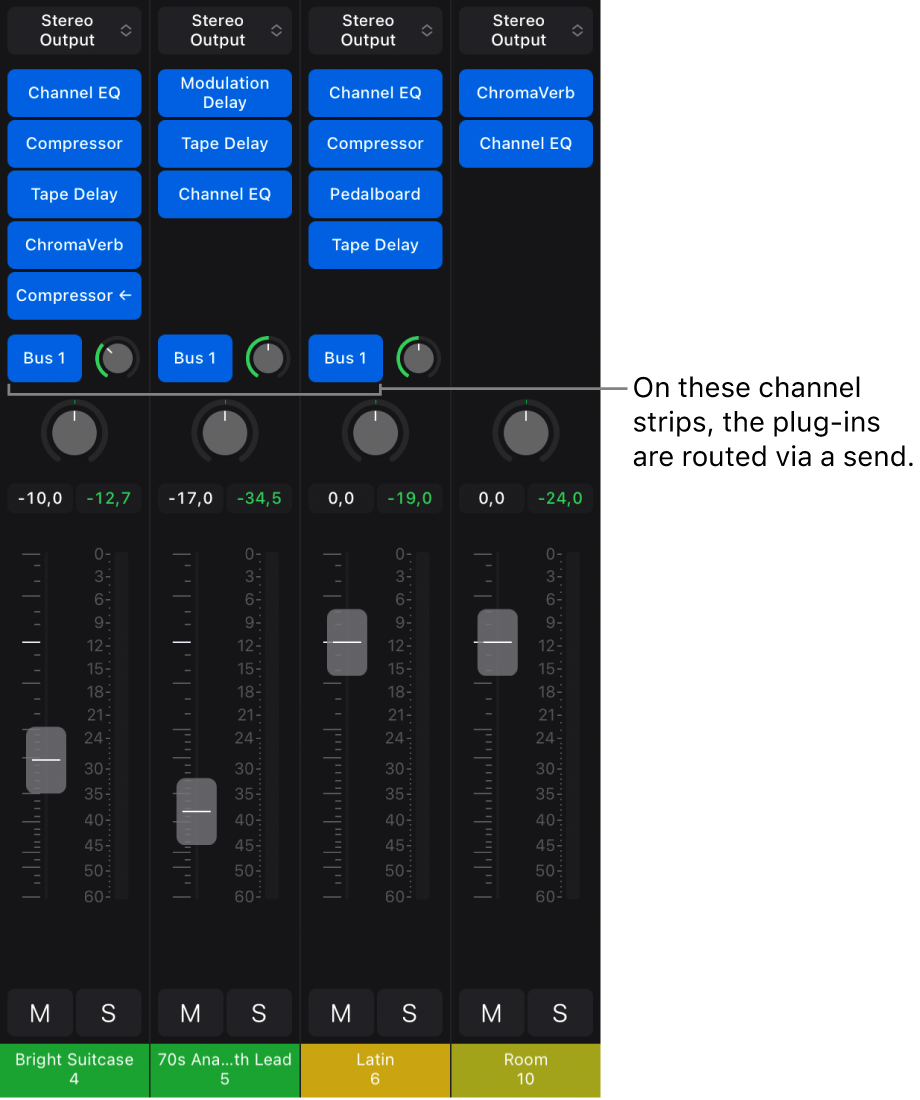The height and width of the screenshot is (1100, 920).
Task: Click send level knob on Latin strip
Action: [x=418, y=358]
